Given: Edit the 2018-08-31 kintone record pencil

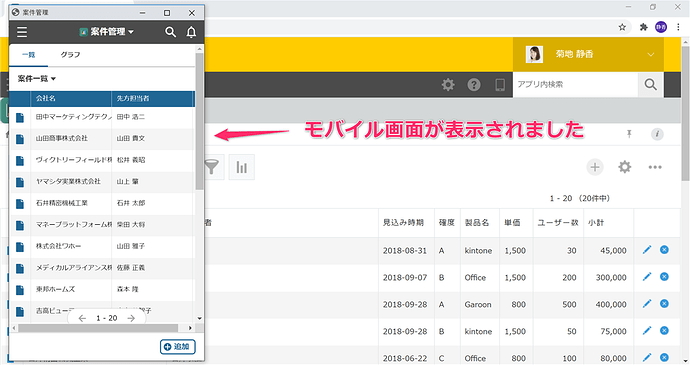Looking at the screenshot, I should 647,250.
